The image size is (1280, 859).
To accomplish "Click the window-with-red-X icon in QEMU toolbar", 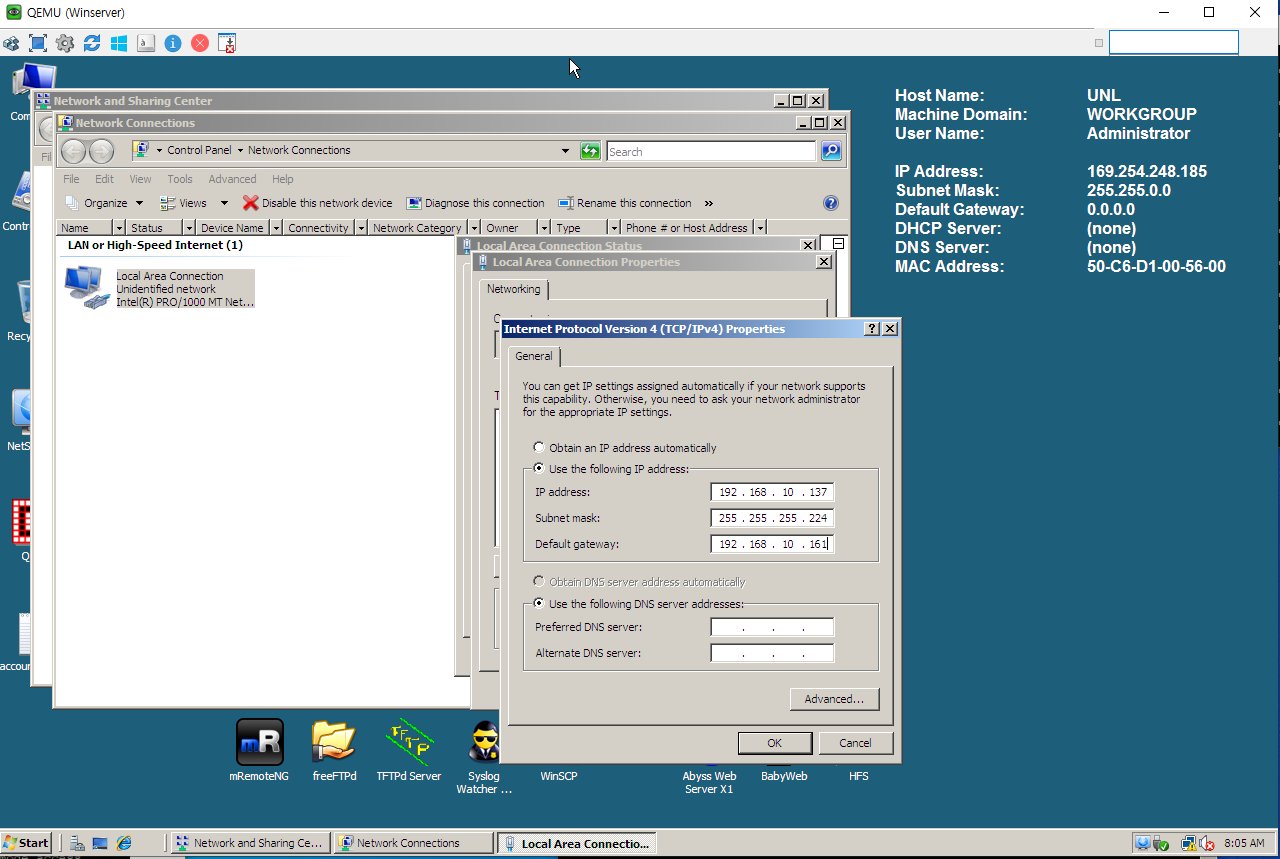I will coord(227,43).
